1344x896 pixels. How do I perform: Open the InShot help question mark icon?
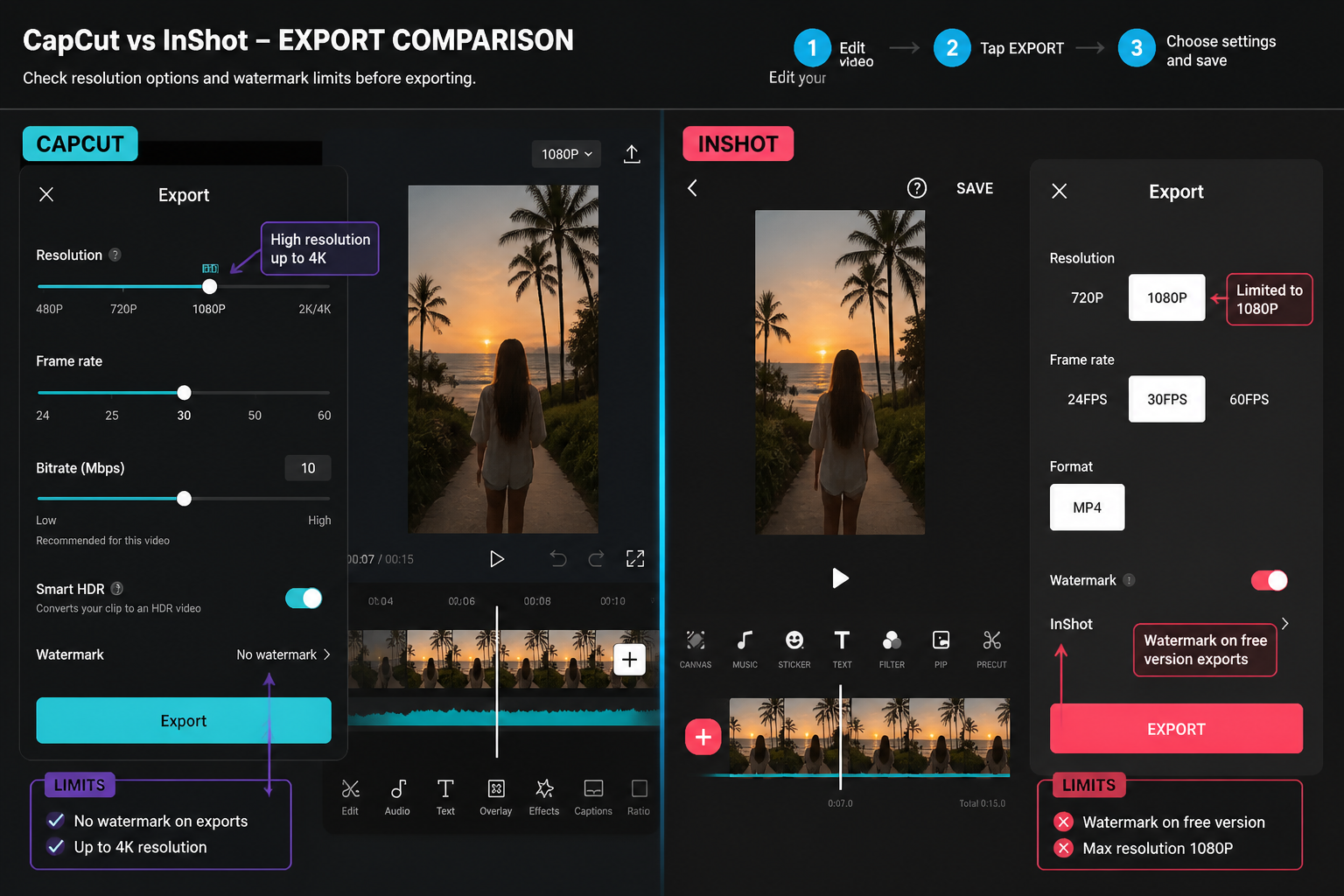click(x=916, y=188)
